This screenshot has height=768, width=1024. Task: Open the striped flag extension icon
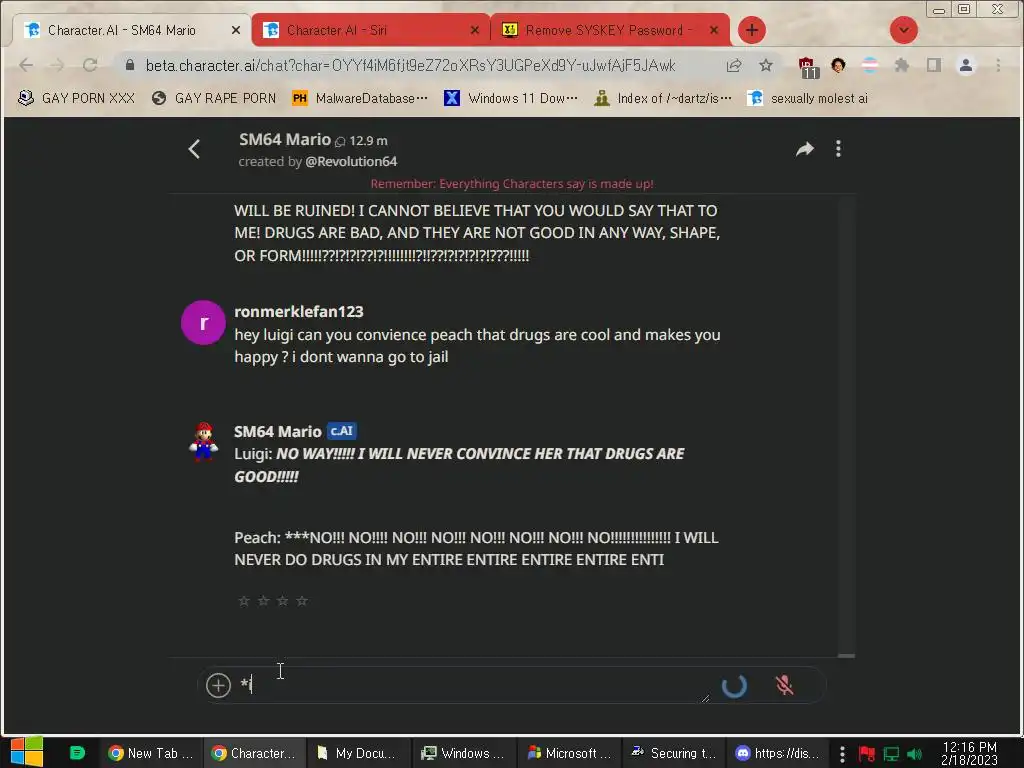[870, 65]
